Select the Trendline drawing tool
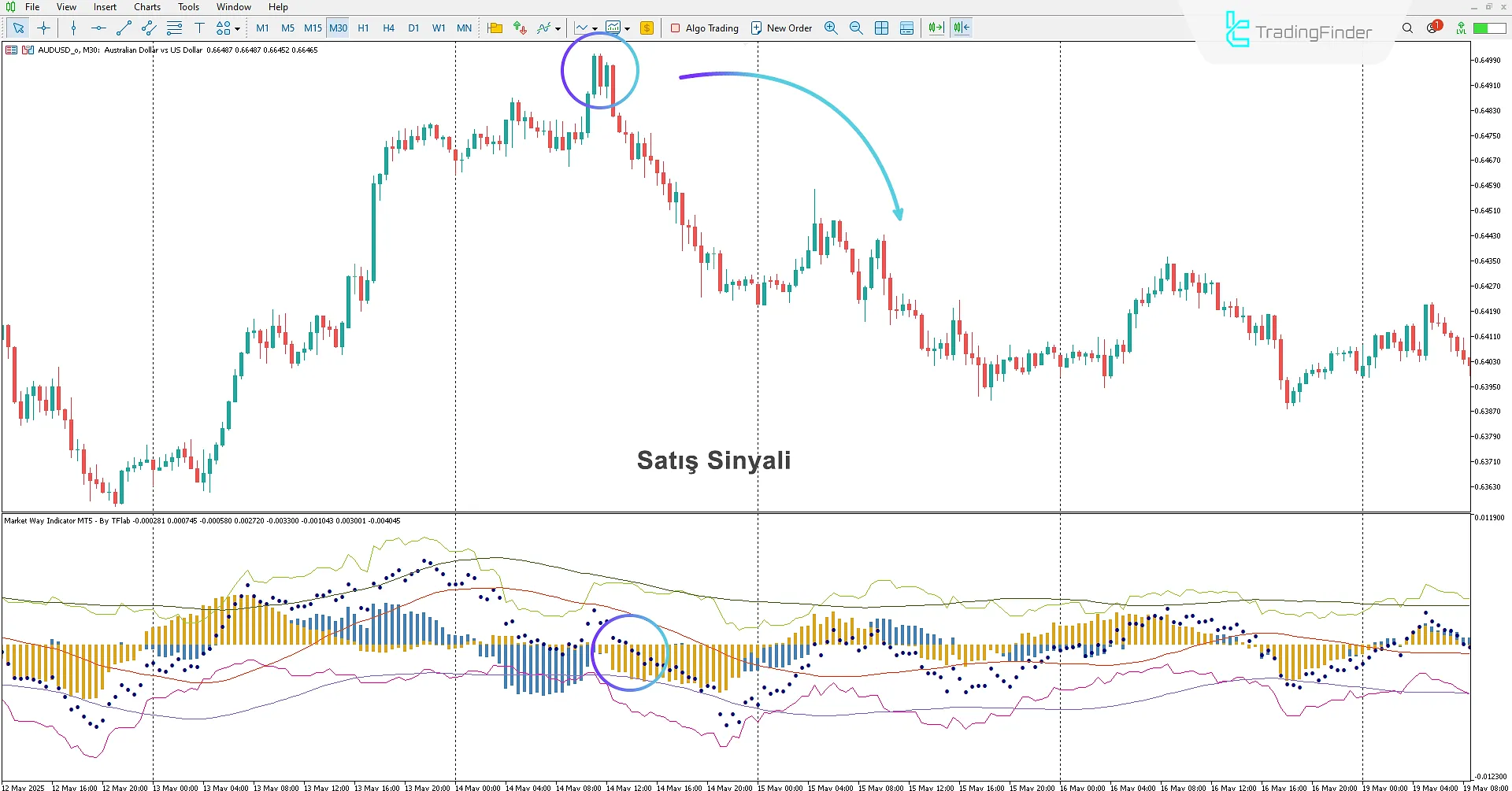Image resolution: width=1512 pixels, height=791 pixels. pyautogui.click(x=123, y=28)
